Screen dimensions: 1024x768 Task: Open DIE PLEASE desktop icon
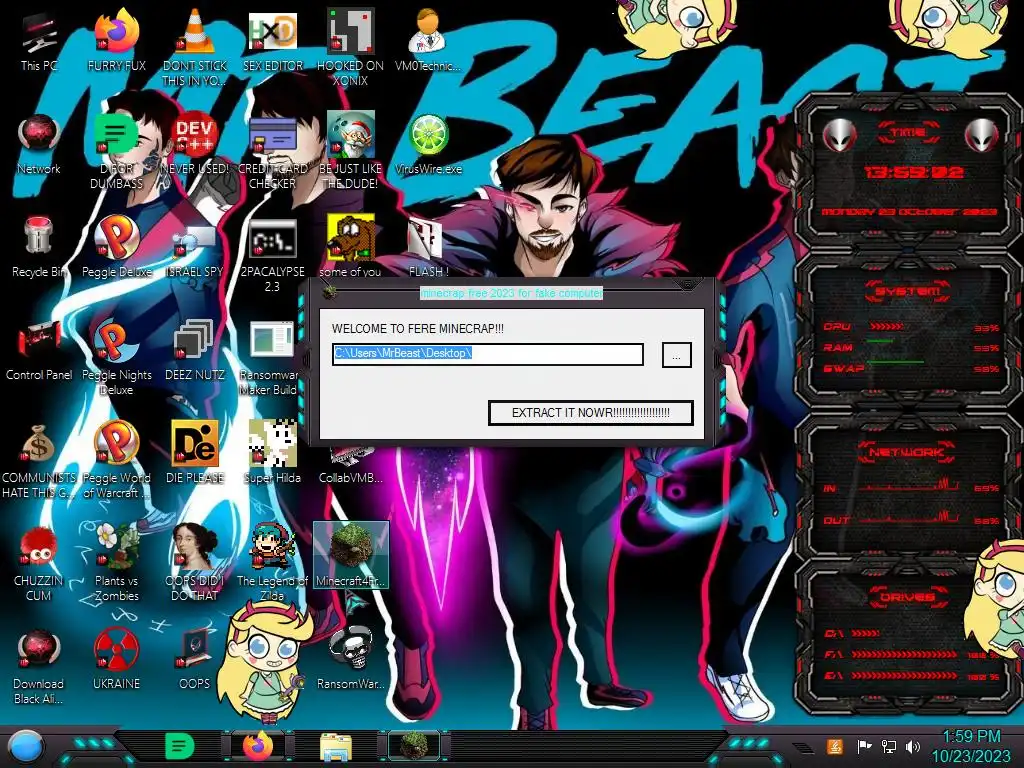195,453
